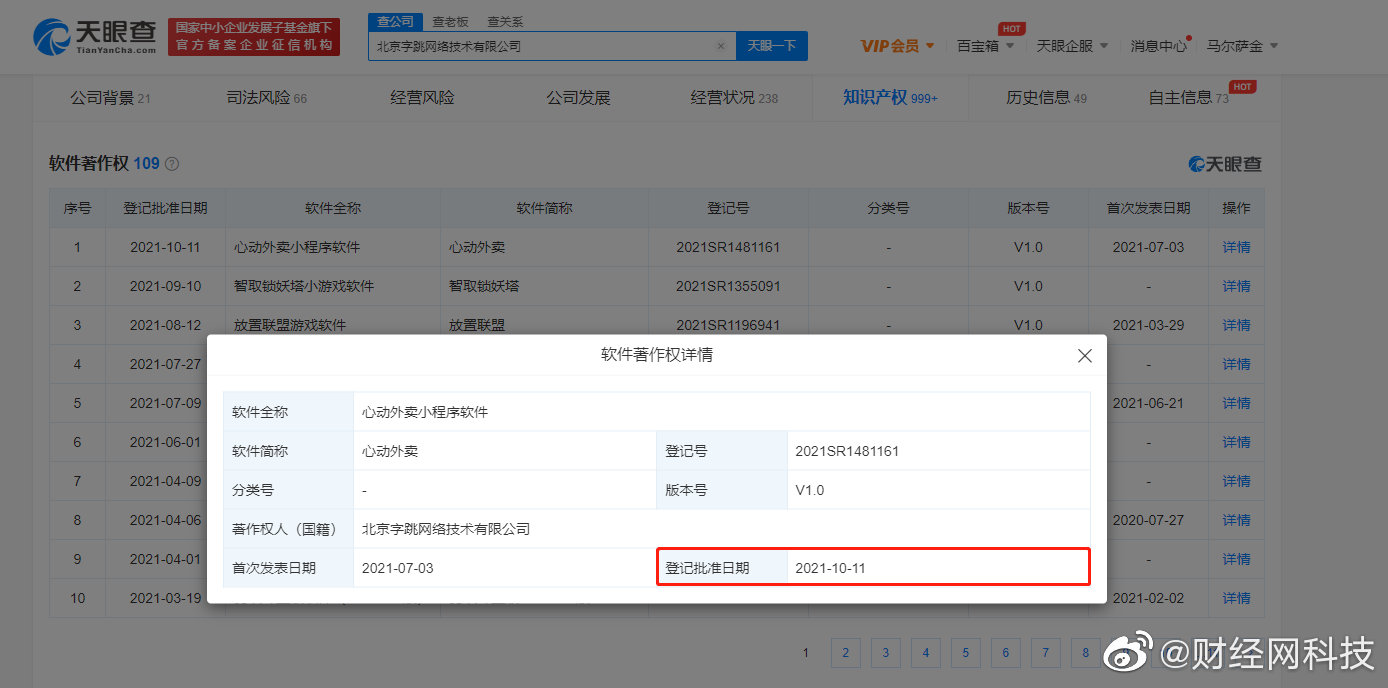Open 详情 link in row 6
1388x688 pixels.
coord(1236,442)
